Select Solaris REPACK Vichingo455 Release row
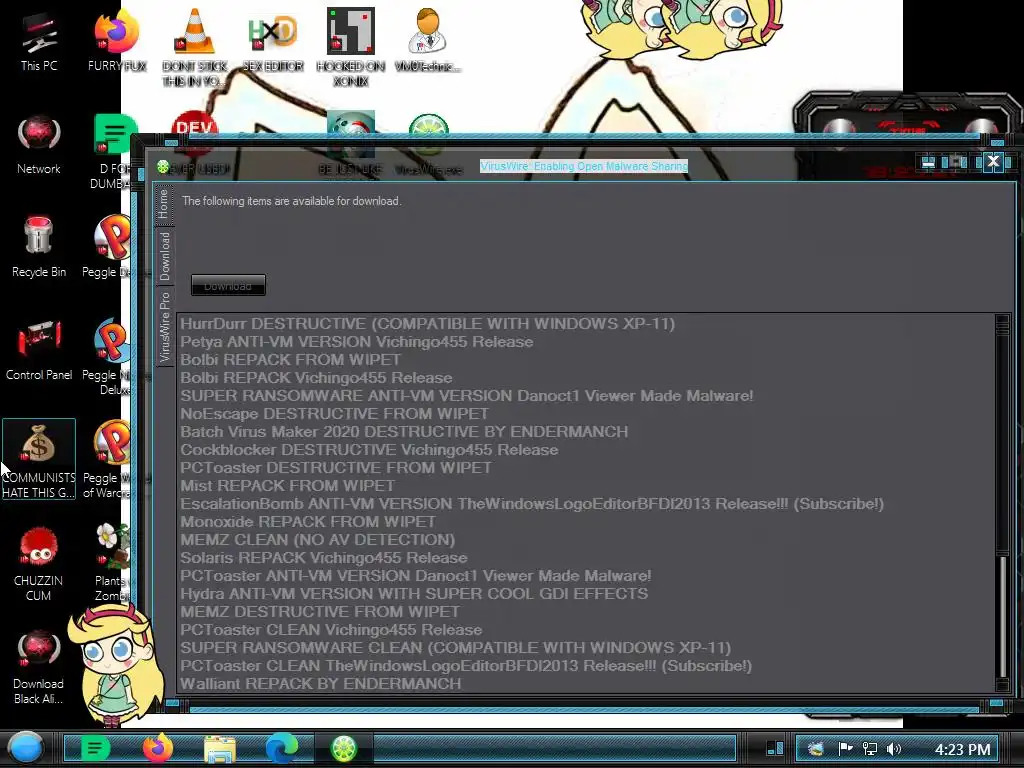The image size is (1024, 768). coord(585,558)
